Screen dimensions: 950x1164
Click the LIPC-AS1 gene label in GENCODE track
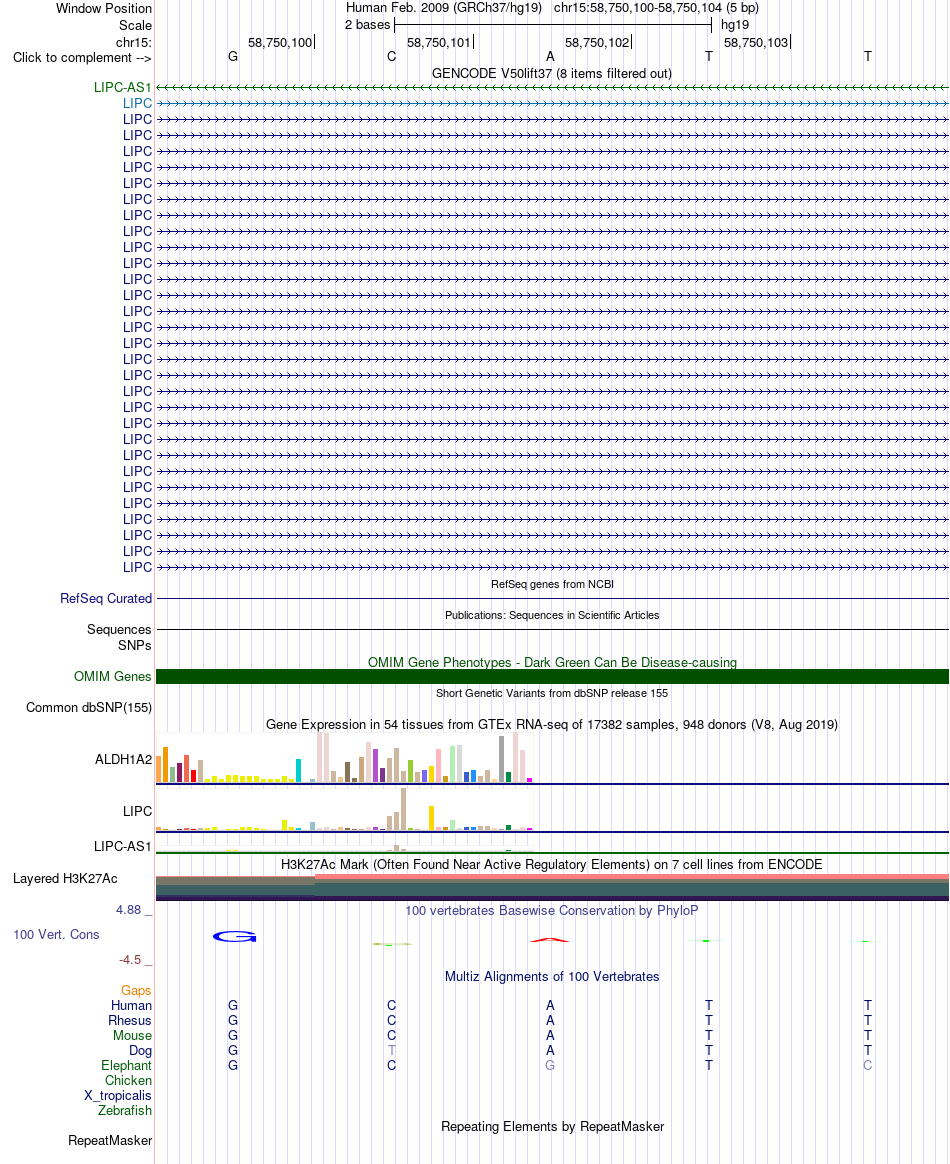point(122,88)
